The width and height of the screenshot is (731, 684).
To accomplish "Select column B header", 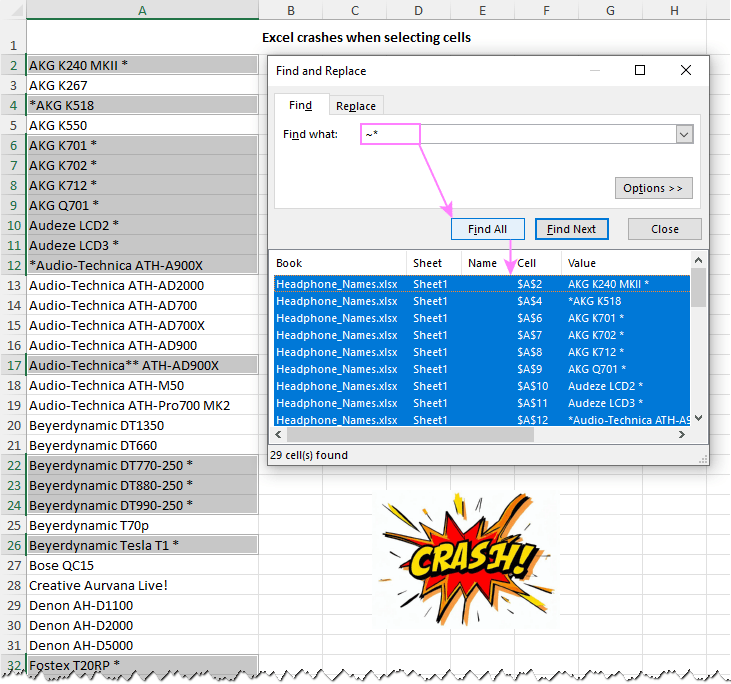I will point(290,10).
